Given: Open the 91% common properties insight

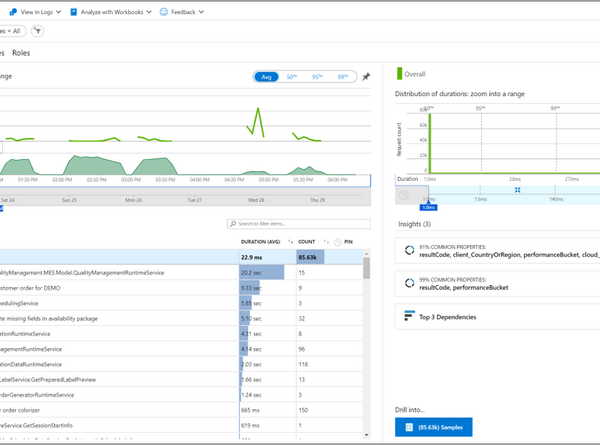Looking at the screenshot, I should coord(497,251).
